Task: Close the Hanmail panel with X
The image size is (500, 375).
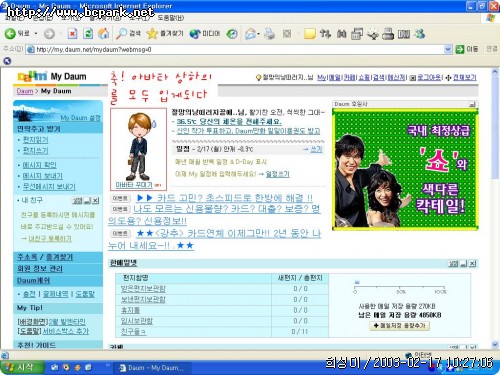Action: (472, 264)
